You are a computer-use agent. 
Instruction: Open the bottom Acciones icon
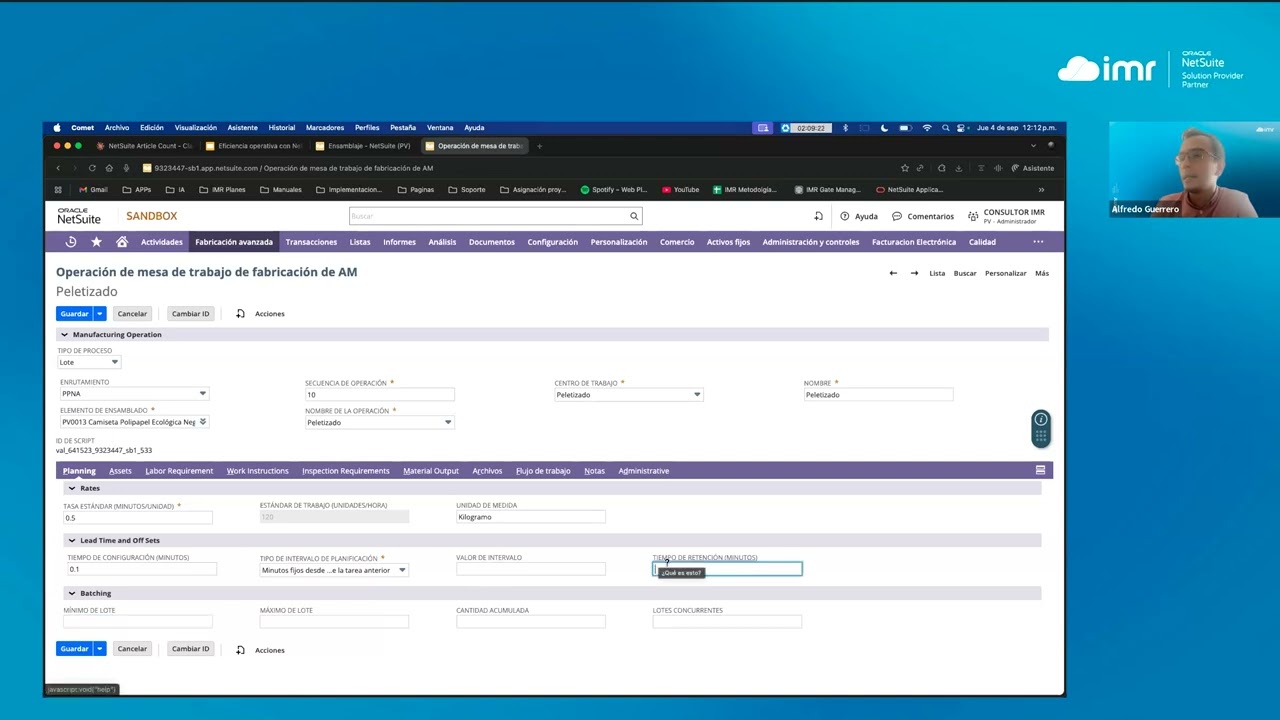pyautogui.click(x=241, y=650)
